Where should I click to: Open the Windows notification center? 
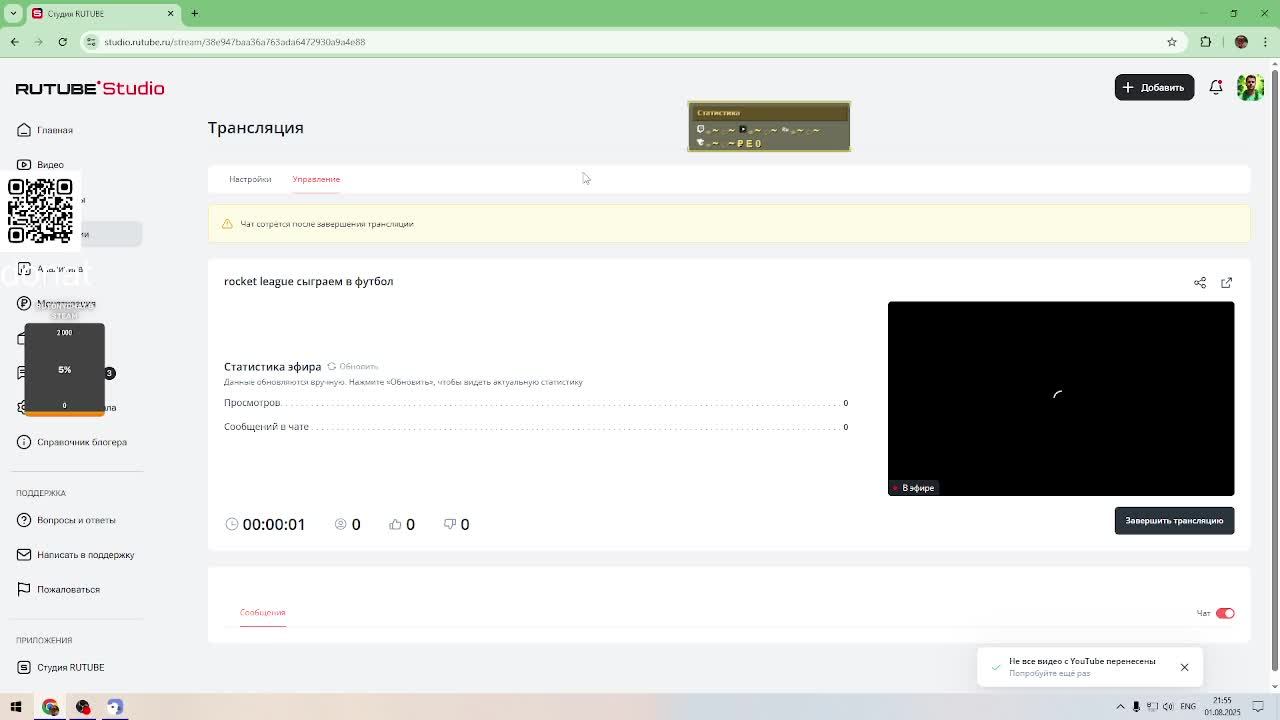1259,707
